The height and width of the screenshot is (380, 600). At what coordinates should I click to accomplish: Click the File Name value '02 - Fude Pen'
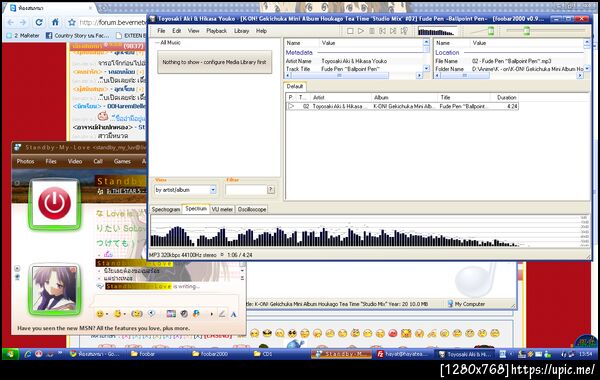[x=512, y=61]
